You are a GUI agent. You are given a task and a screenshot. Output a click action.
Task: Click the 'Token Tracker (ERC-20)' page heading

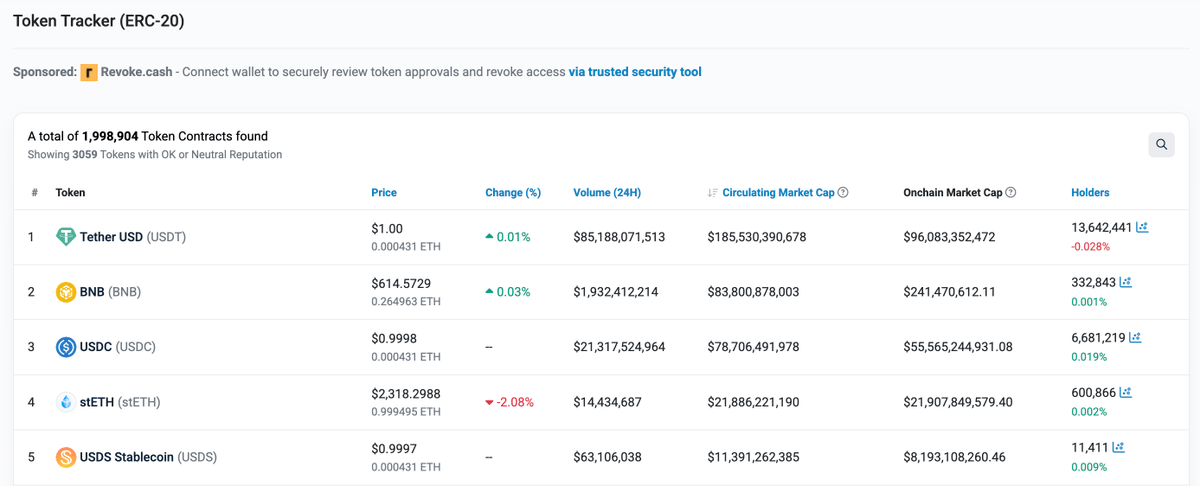tap(98, 21)
